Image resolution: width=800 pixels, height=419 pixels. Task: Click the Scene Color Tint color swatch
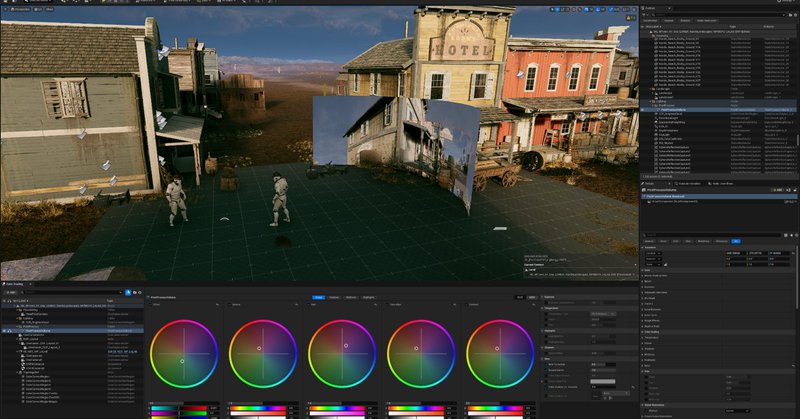(603, 381)
